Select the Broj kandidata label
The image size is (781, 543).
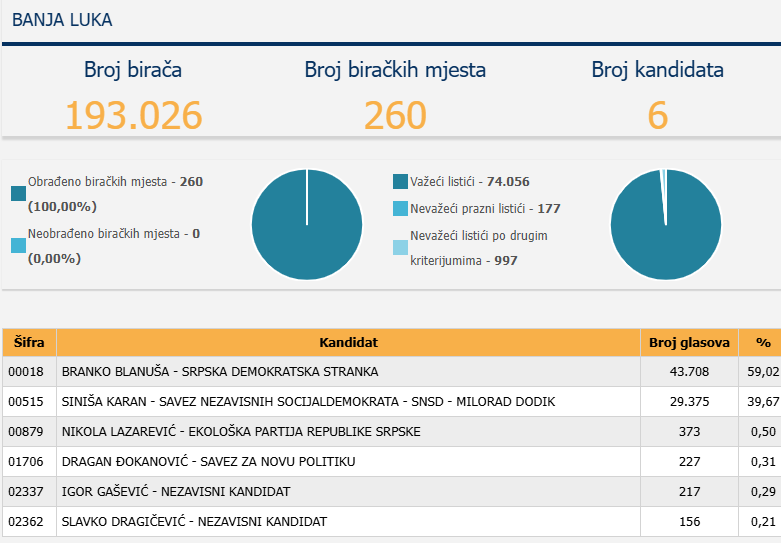point(657,70)
